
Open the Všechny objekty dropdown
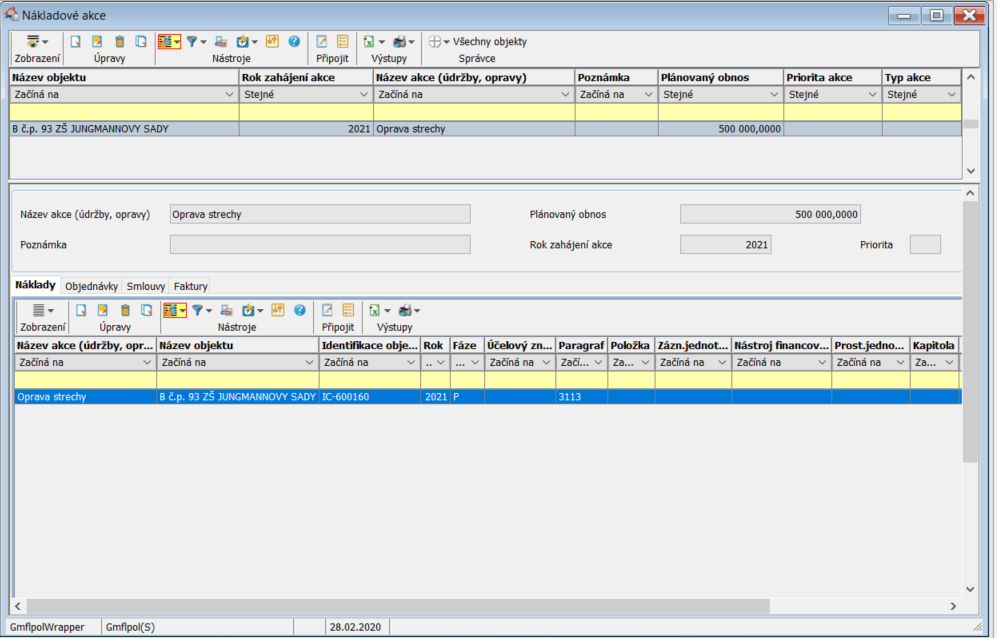point(479,42)
